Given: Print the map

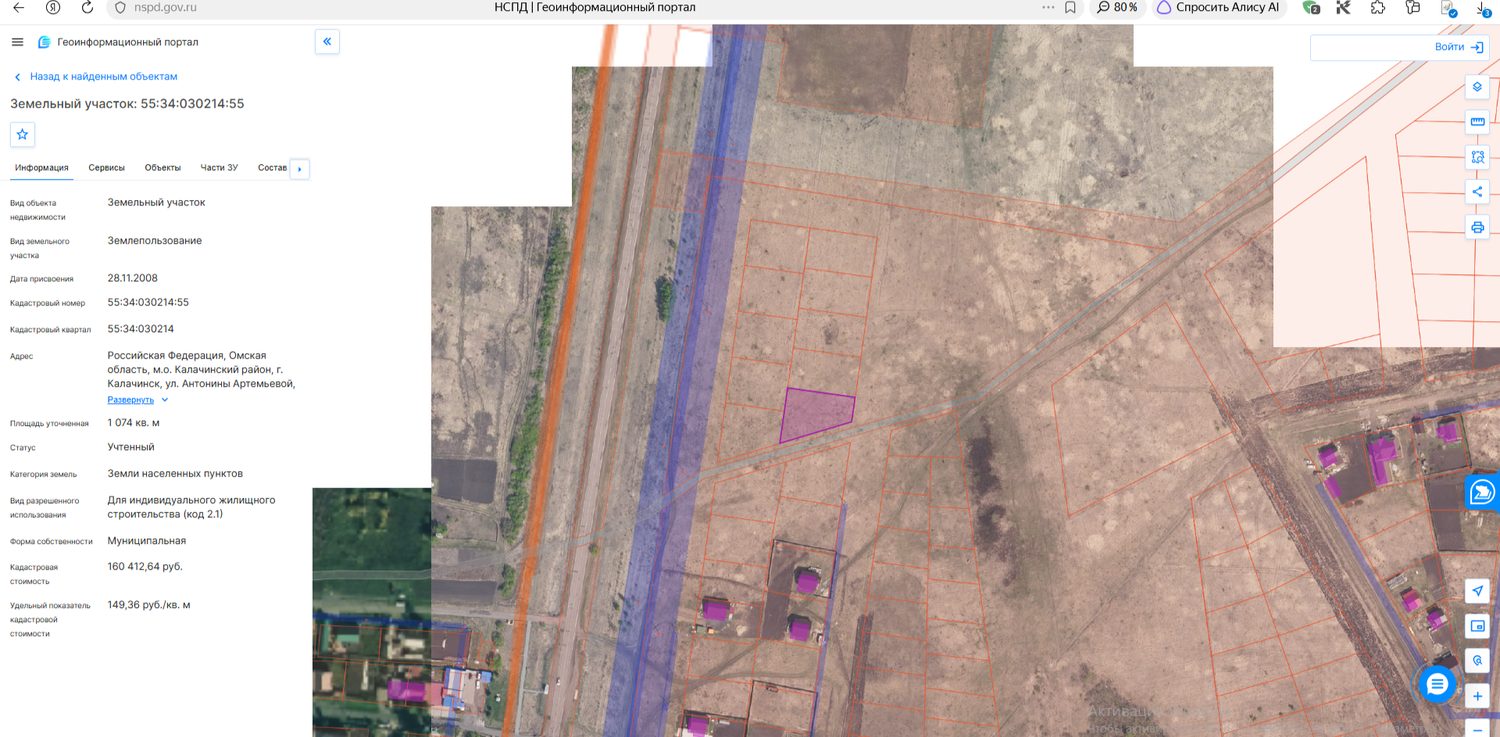Looking at the screenshot, I should click(1477, 227).
